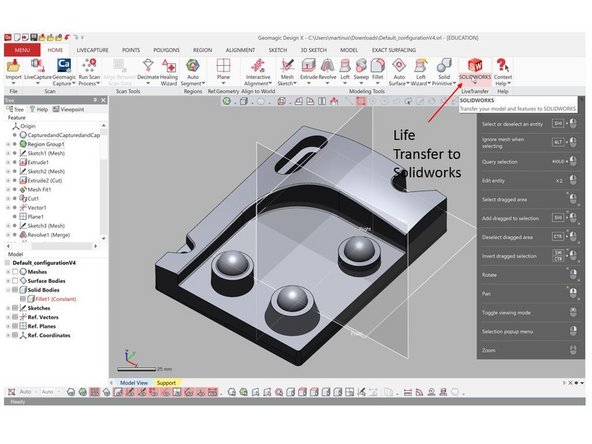Expand the Sketch1 (Mesh) tree node

[x=8, y=153]
